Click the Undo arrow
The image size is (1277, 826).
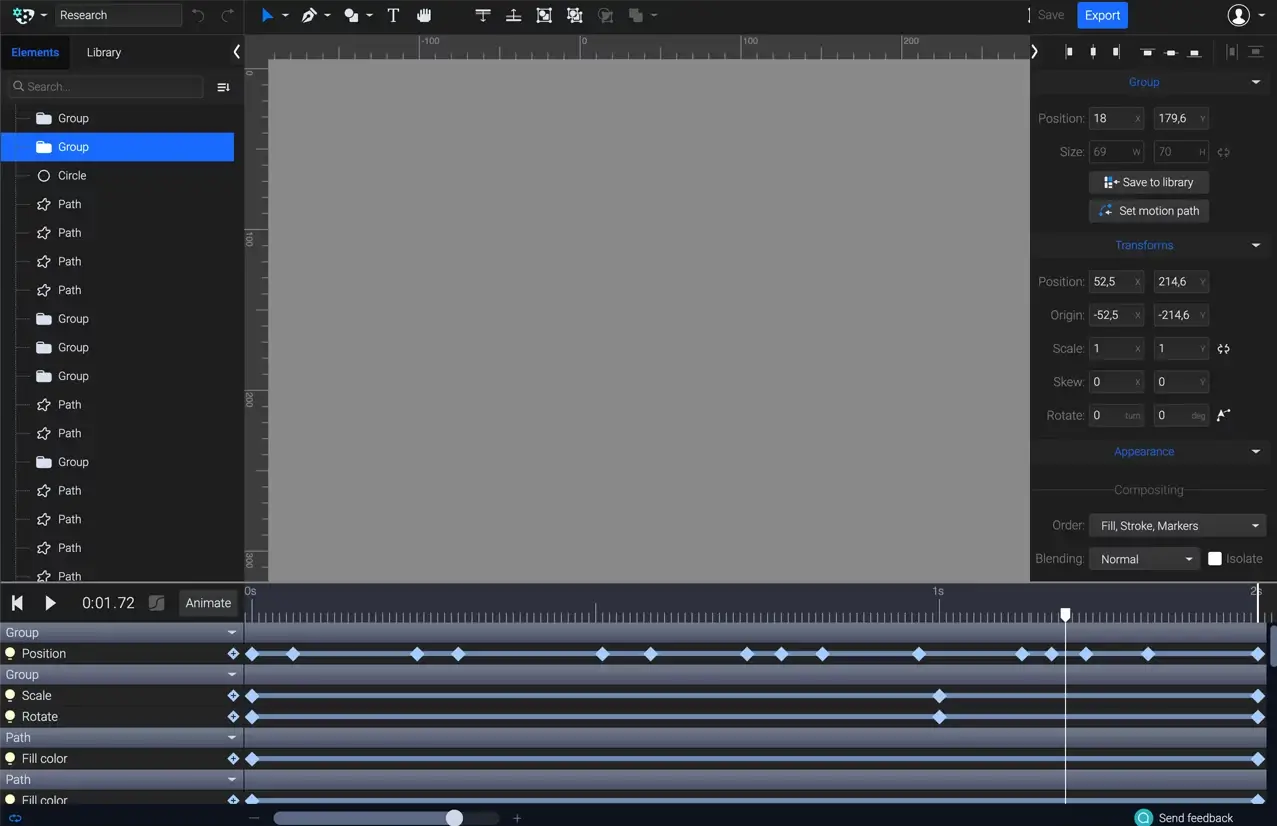[198, 15]
